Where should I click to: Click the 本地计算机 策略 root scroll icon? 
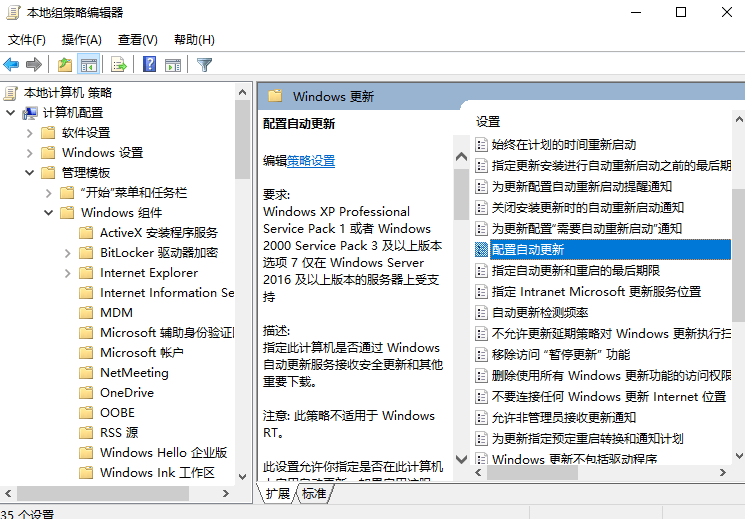coord(10,93)
